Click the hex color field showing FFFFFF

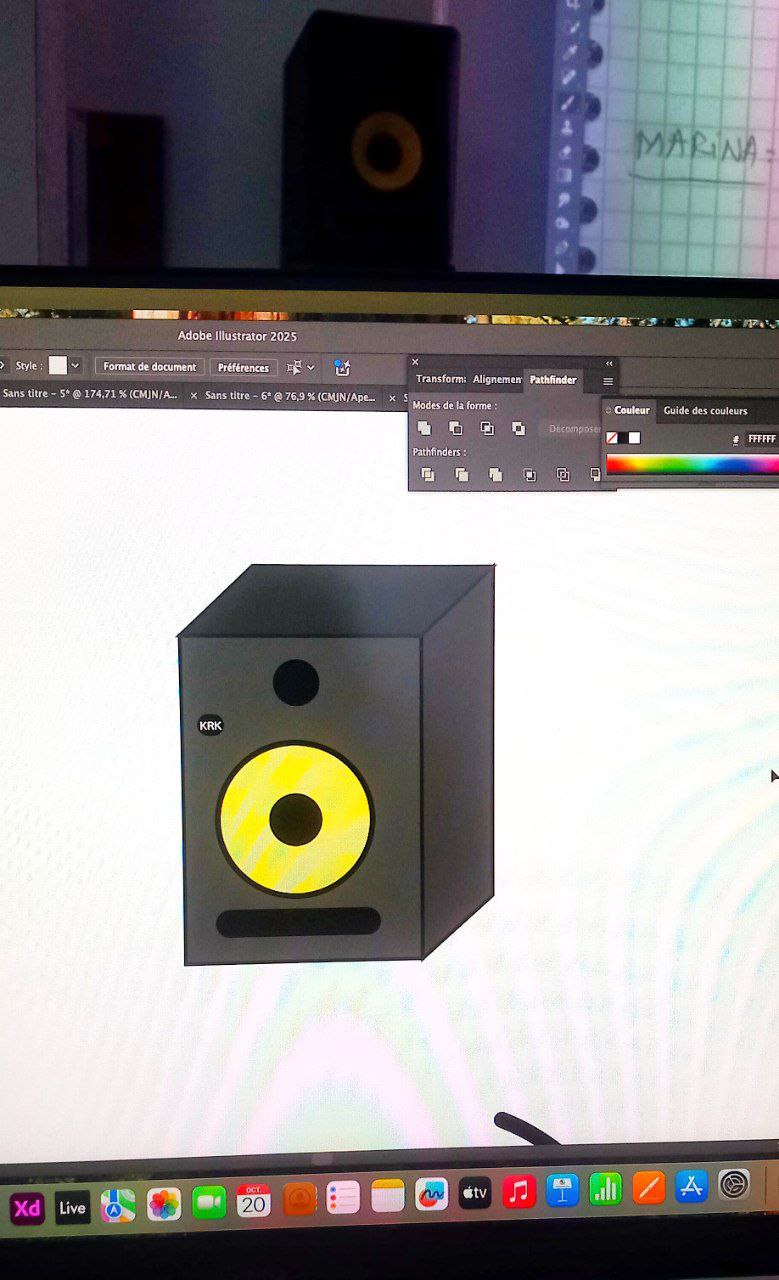click(761, 439)
